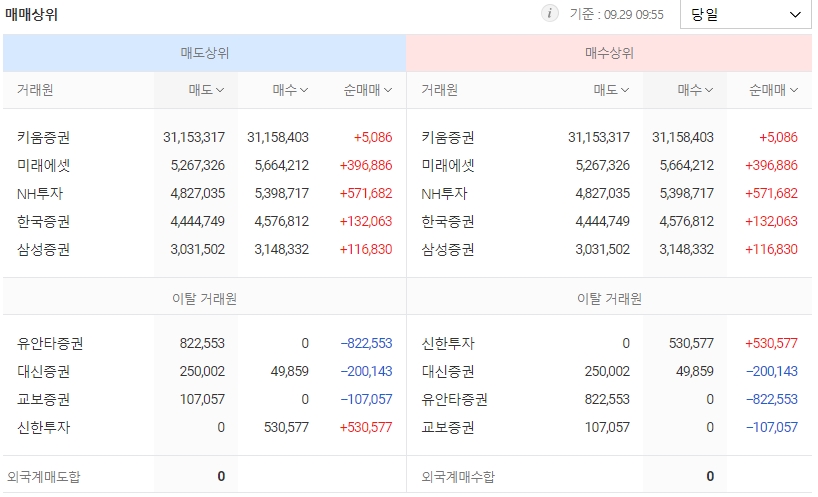
Task: Sort 매도상위 table by 매수 column
Action: (290, 90)
